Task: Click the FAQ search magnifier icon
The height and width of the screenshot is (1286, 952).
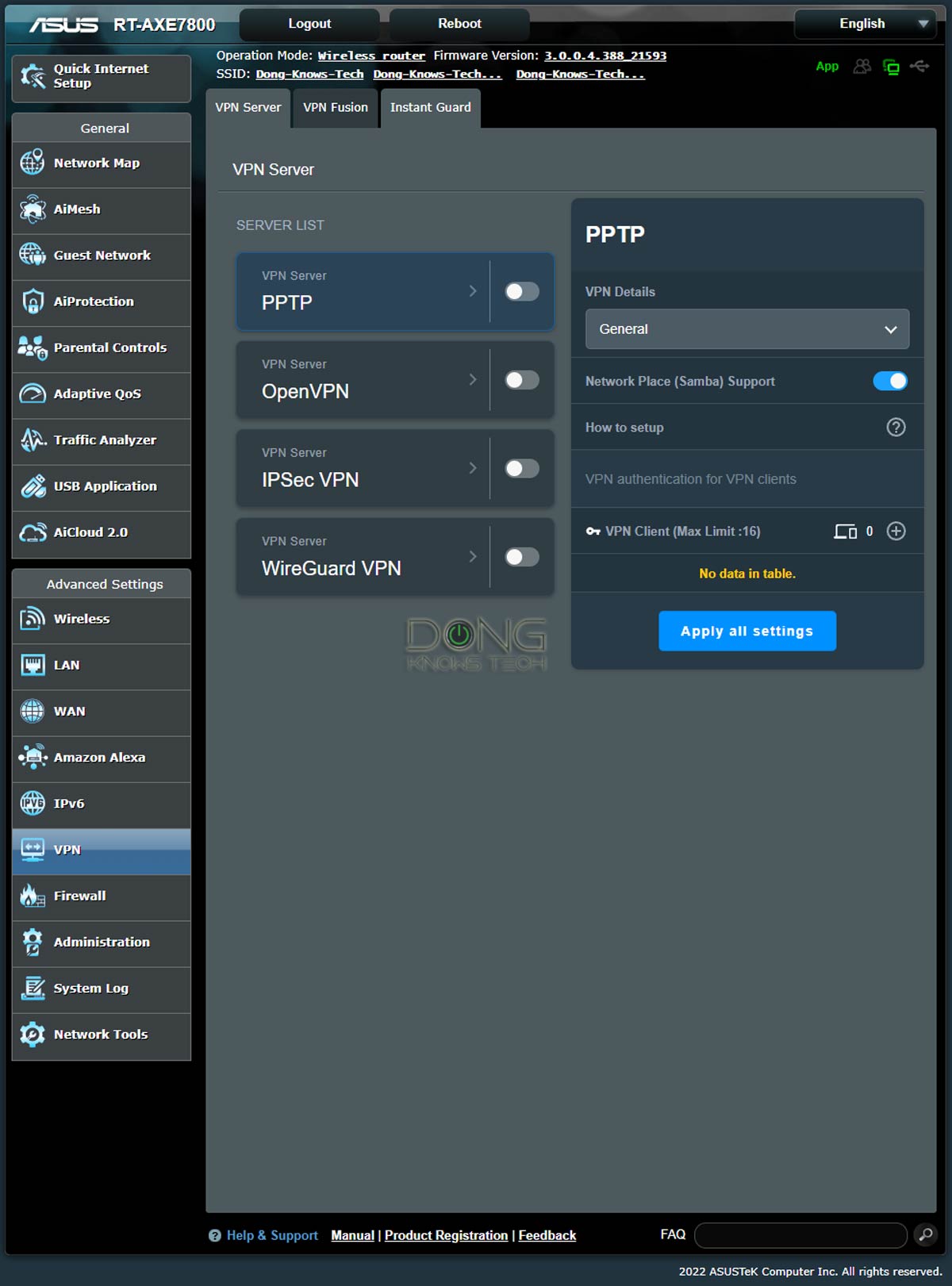Action: 925,1235
